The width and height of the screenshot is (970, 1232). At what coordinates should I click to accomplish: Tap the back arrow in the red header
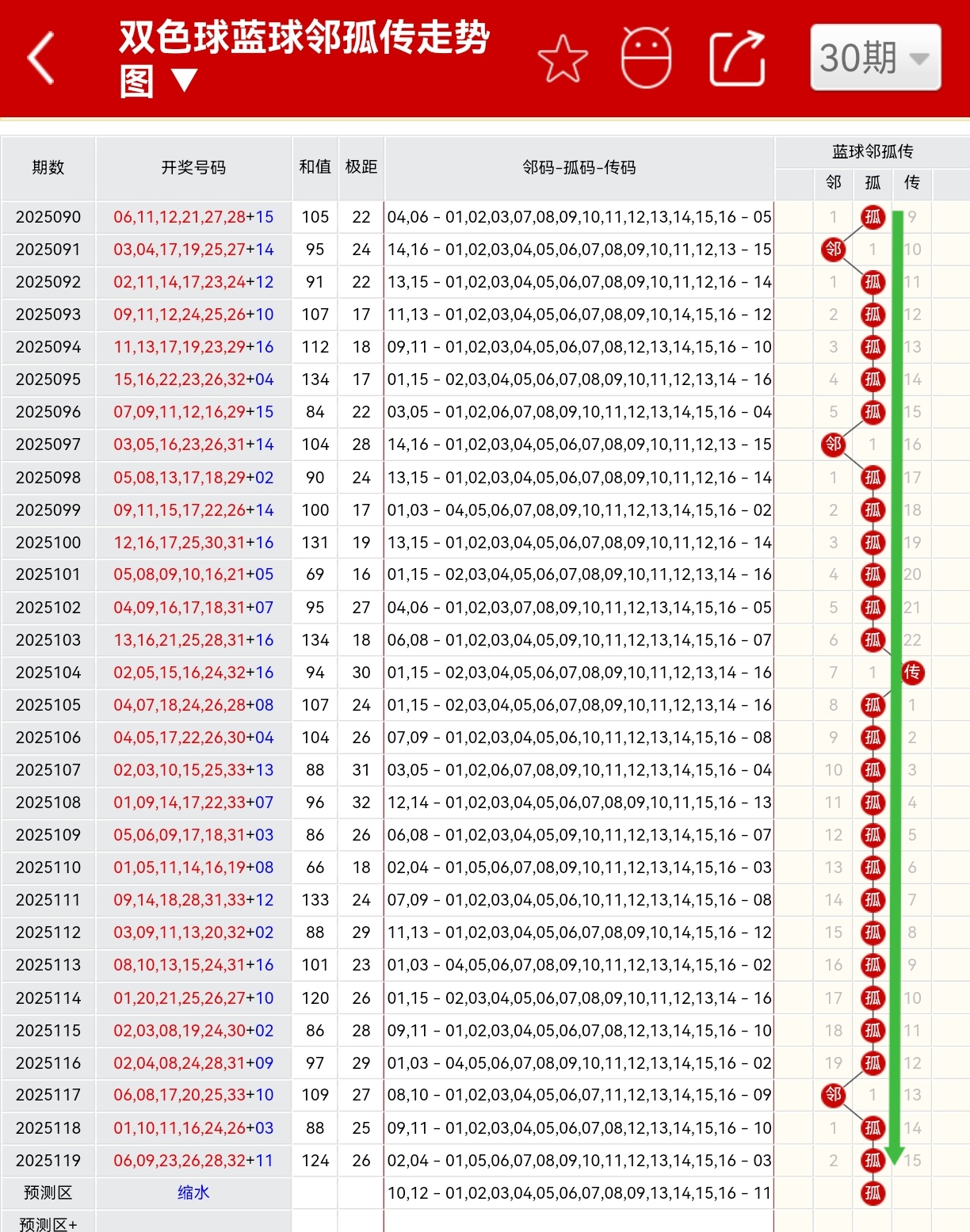pyautogui.click(x=41, y=57)
